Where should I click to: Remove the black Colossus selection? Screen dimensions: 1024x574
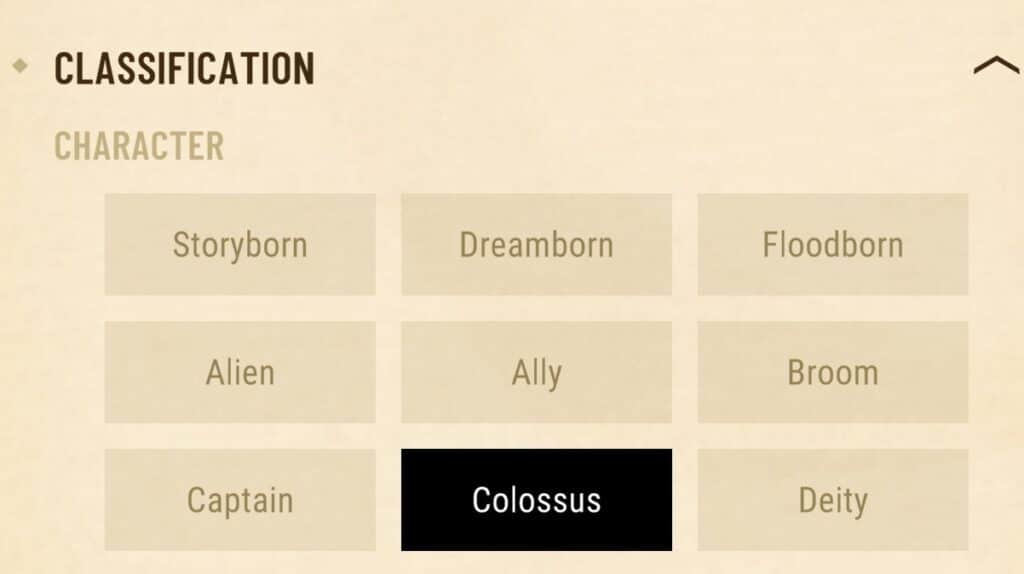point(536,500)
